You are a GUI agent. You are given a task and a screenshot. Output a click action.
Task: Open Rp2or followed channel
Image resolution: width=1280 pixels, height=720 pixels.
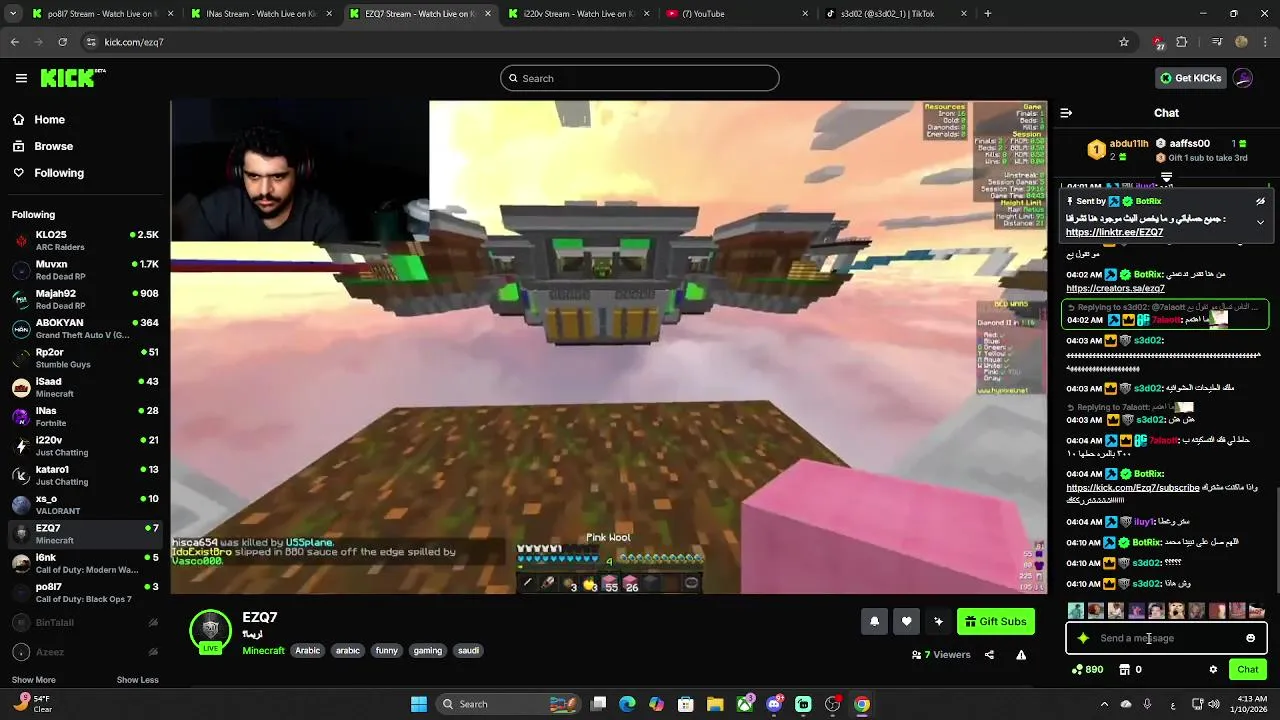(85, 358)
